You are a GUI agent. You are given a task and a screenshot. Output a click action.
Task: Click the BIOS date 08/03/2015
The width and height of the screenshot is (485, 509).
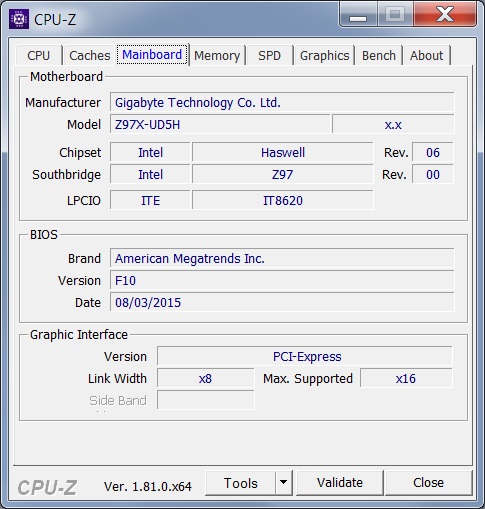[282, 302]
